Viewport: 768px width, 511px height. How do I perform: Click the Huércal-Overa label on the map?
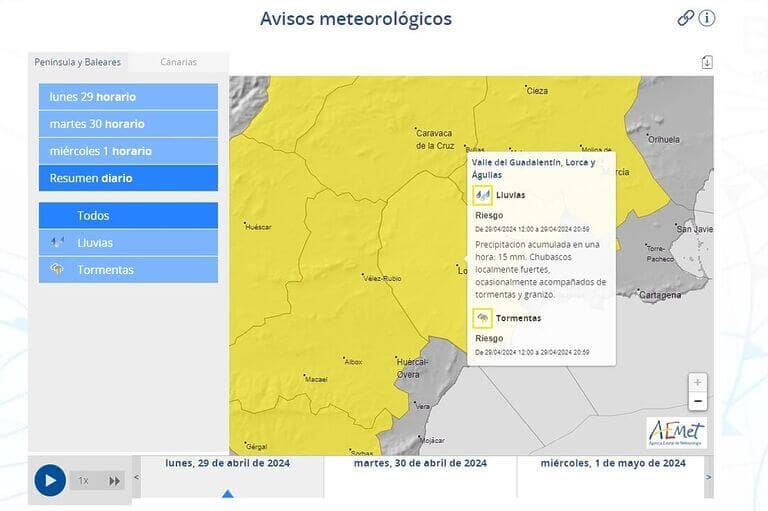411,368
